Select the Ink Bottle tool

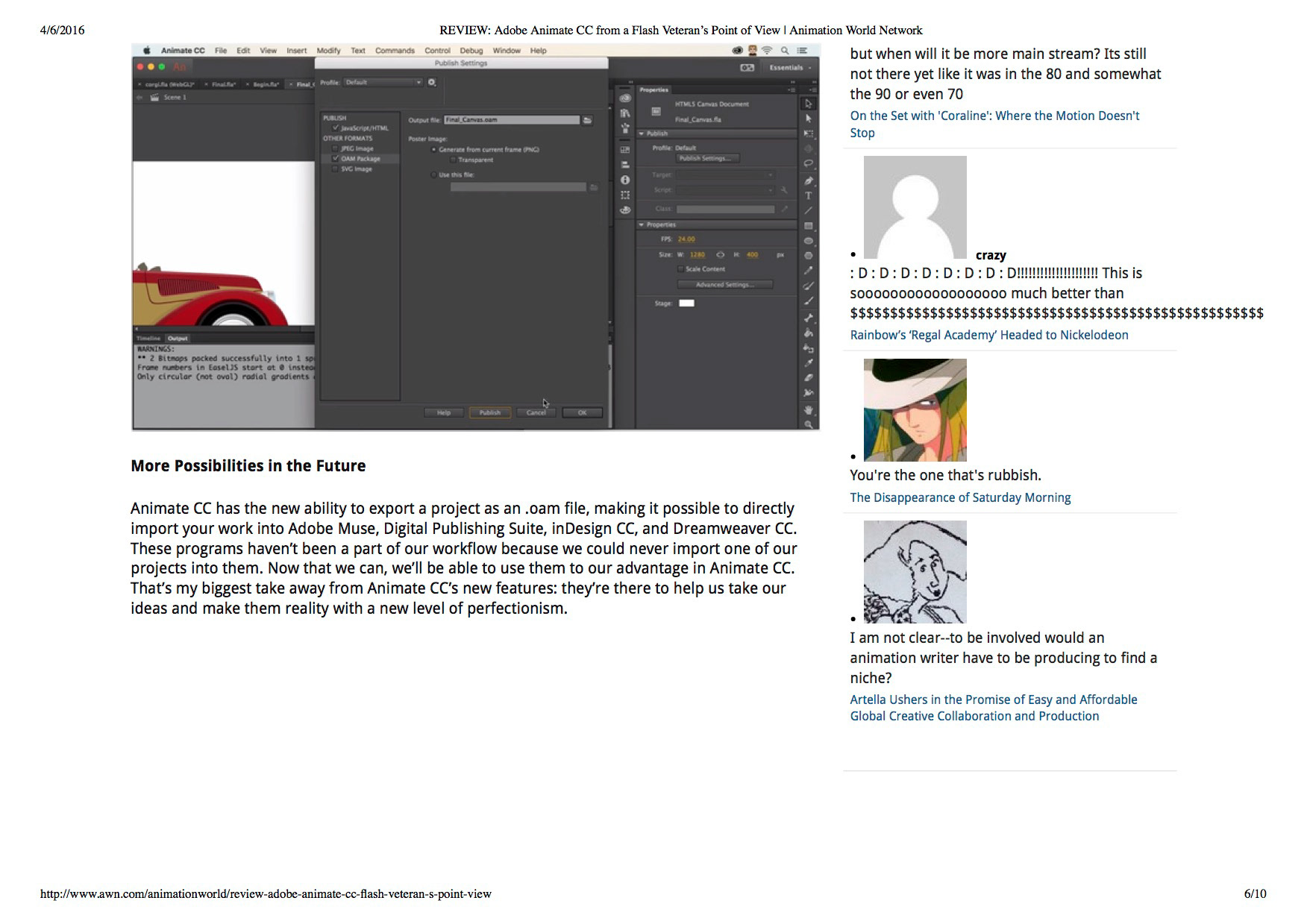(x=809, y=348)
